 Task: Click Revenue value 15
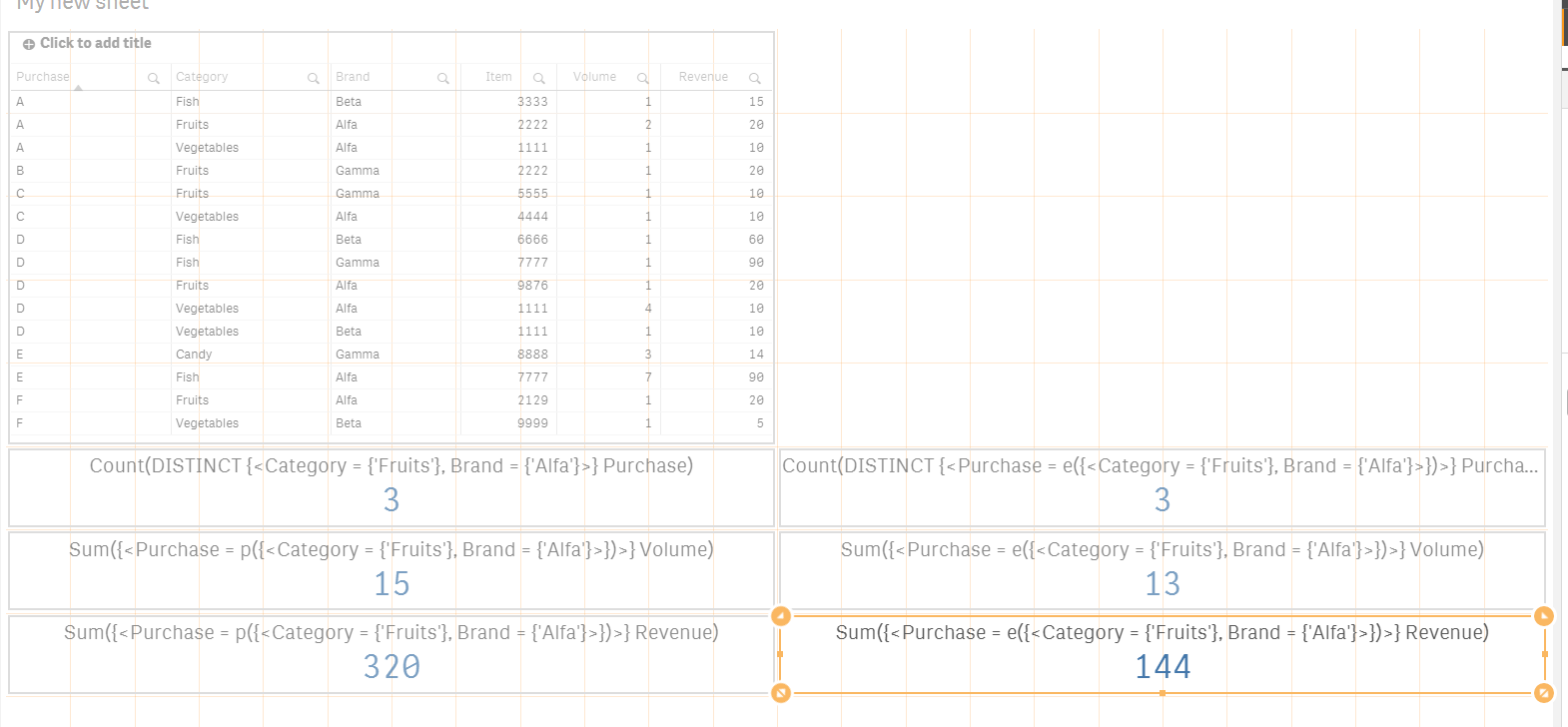point(756,102)
